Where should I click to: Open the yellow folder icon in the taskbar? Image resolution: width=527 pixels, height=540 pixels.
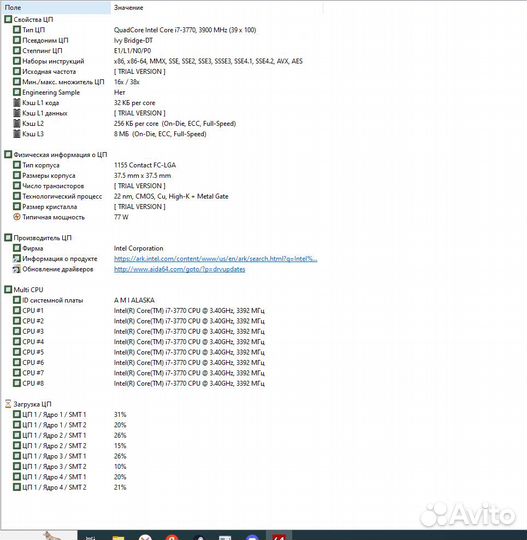pyautogui.click(x=118, y=538)
